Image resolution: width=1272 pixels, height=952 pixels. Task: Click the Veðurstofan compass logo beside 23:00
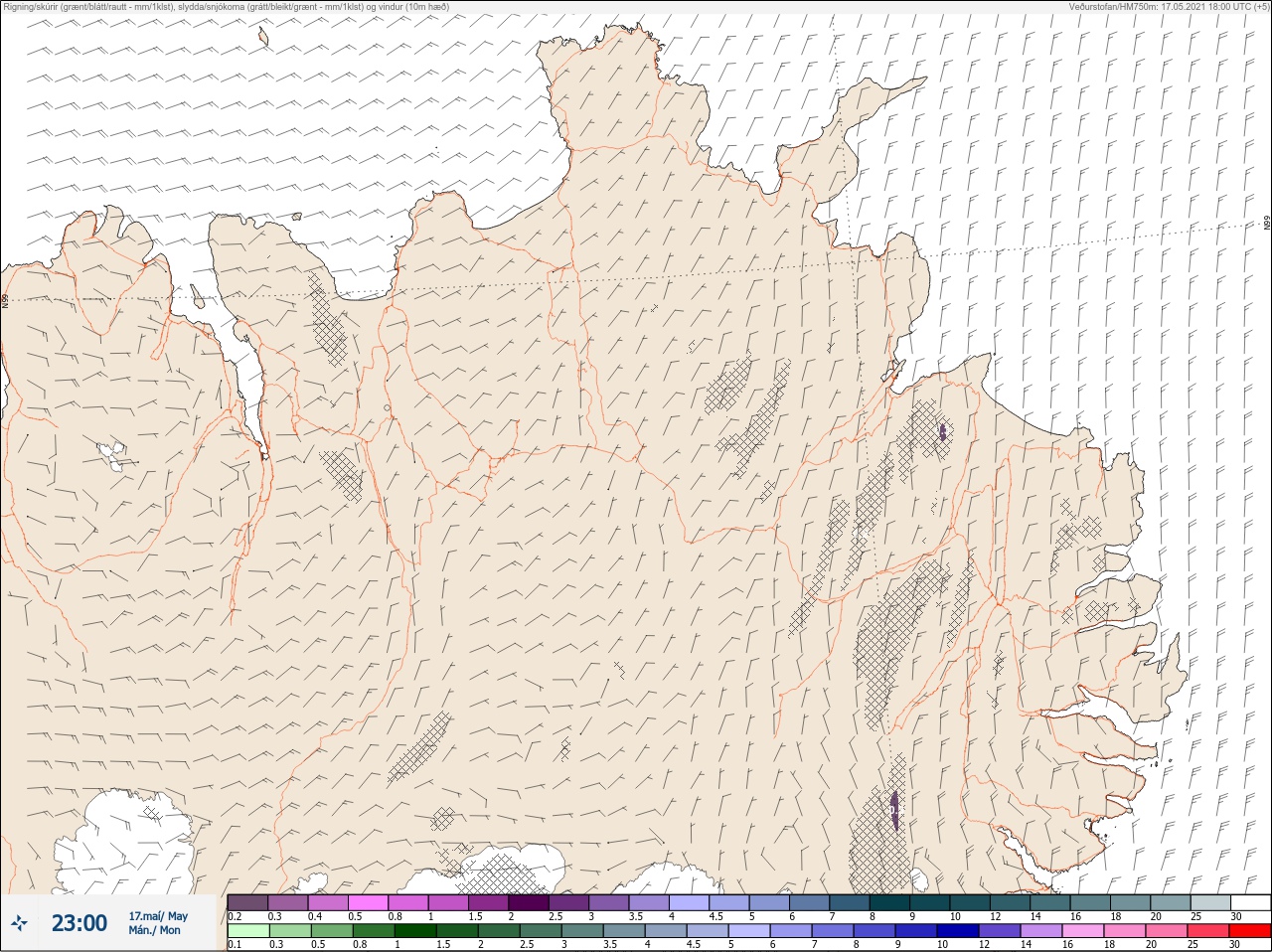tap(20, 923)
